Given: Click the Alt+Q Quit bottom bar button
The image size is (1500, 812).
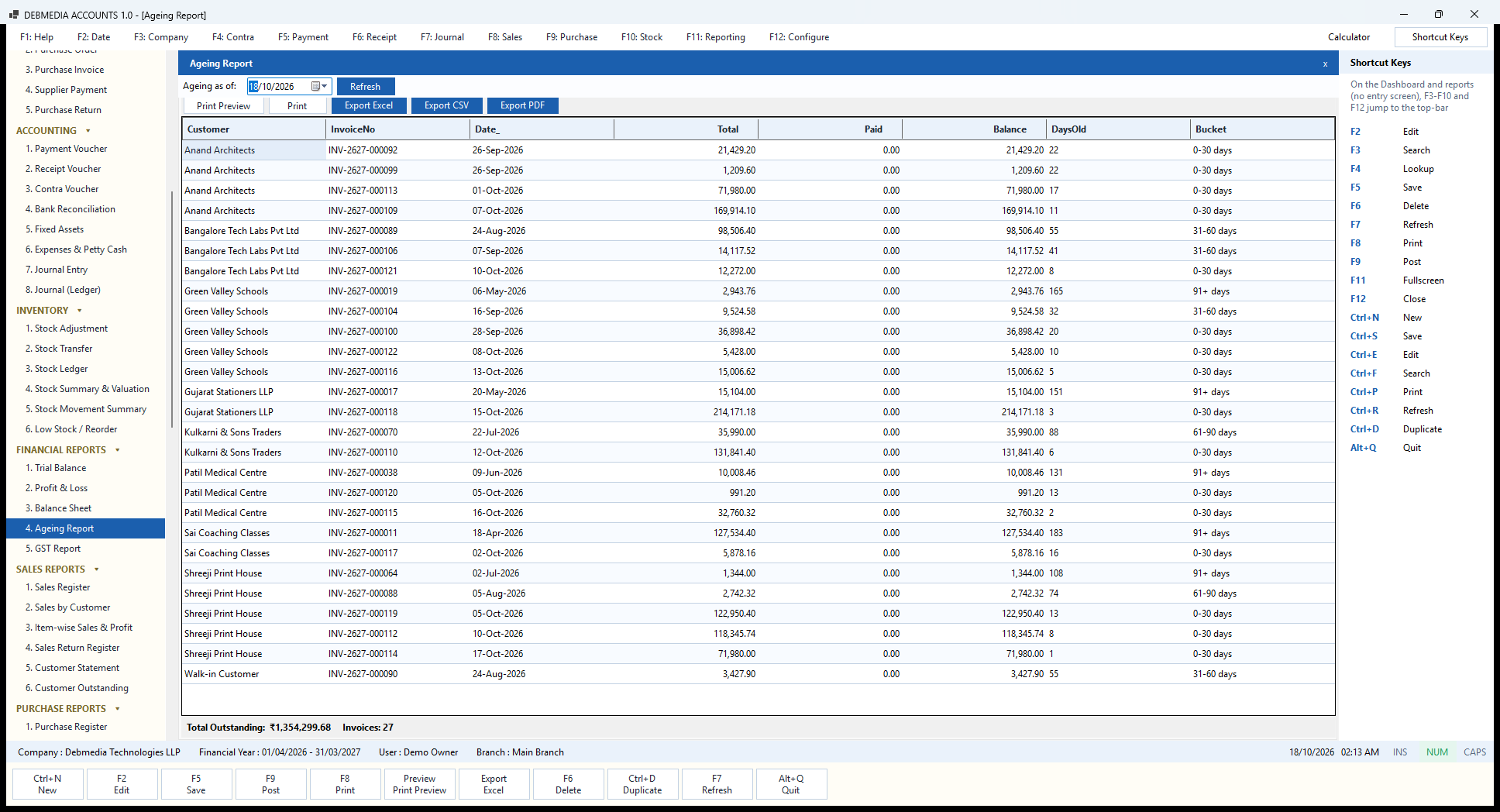Looking at the screenshot, I should pyautogui.click(x=791, y=784).
